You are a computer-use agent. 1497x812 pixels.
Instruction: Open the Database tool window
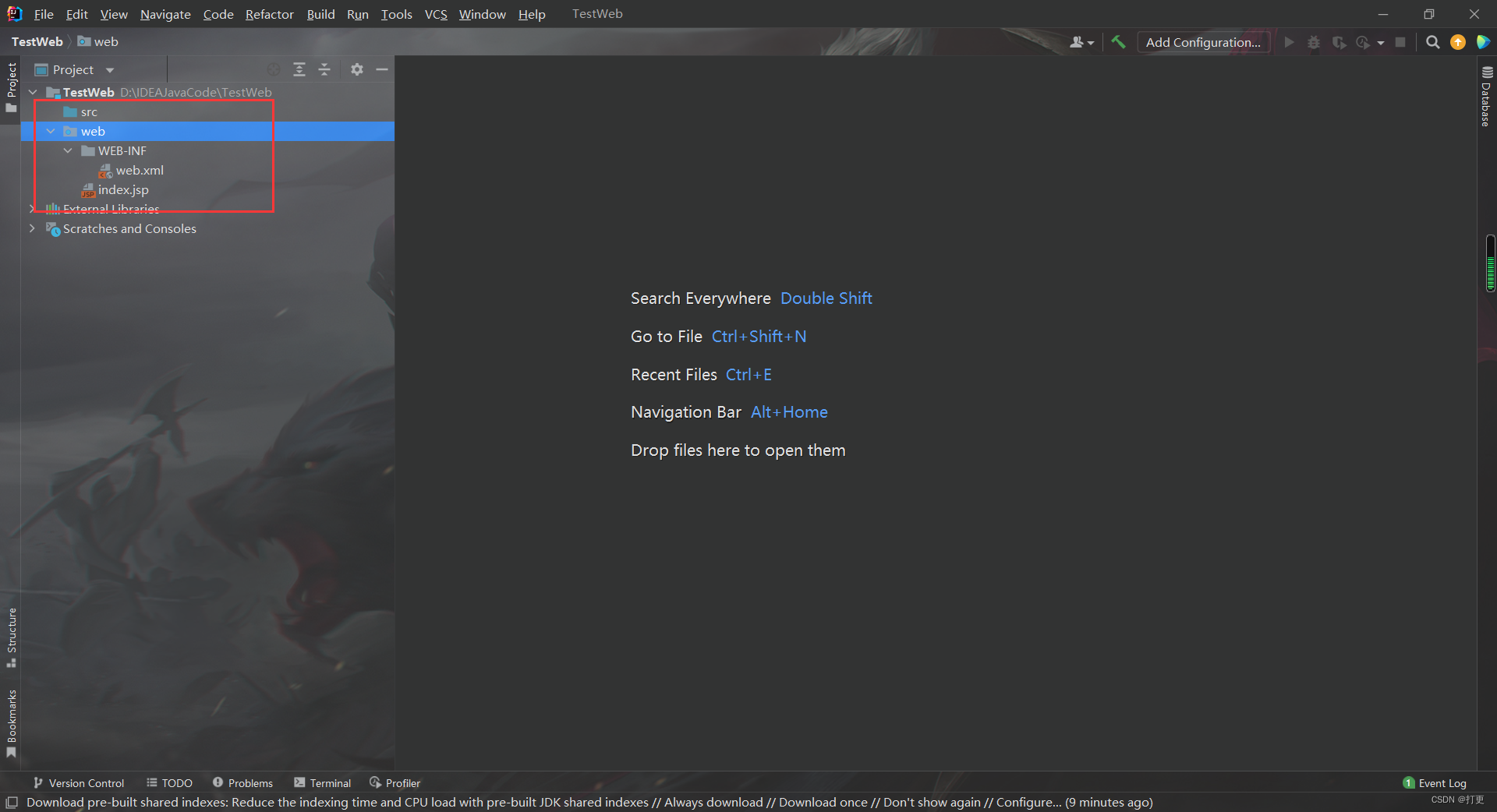1487,96
